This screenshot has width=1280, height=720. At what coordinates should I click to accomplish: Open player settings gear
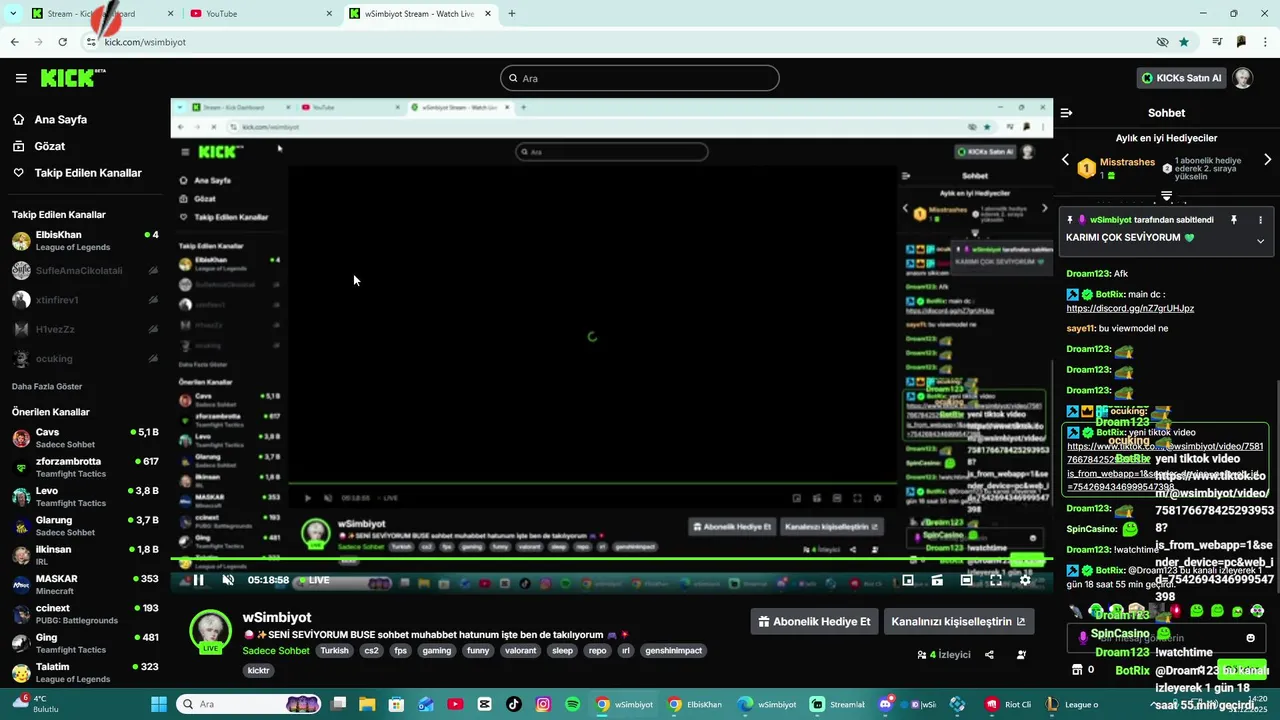(1025, 580)
